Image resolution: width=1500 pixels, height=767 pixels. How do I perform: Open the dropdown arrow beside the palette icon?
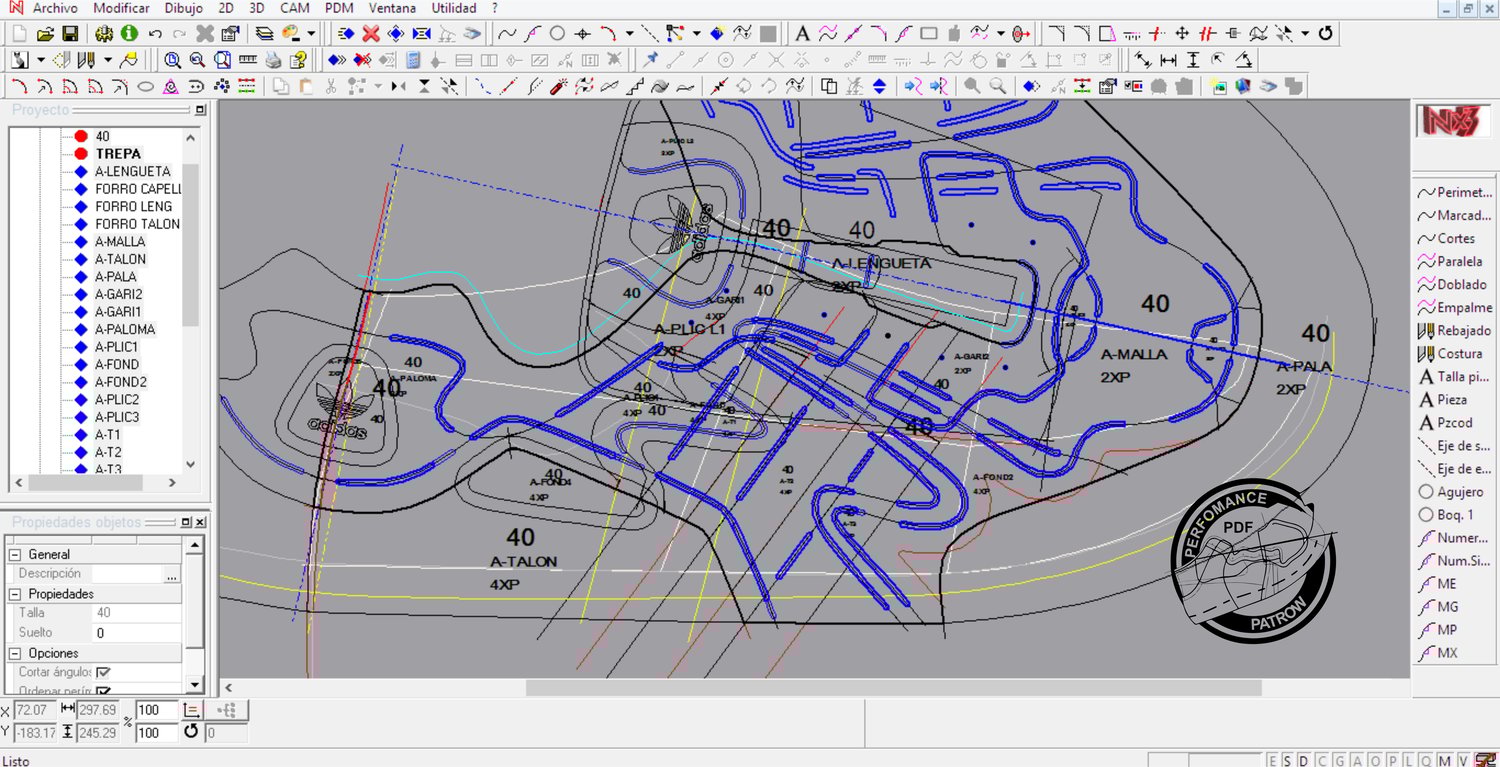(x=310, y=33)
